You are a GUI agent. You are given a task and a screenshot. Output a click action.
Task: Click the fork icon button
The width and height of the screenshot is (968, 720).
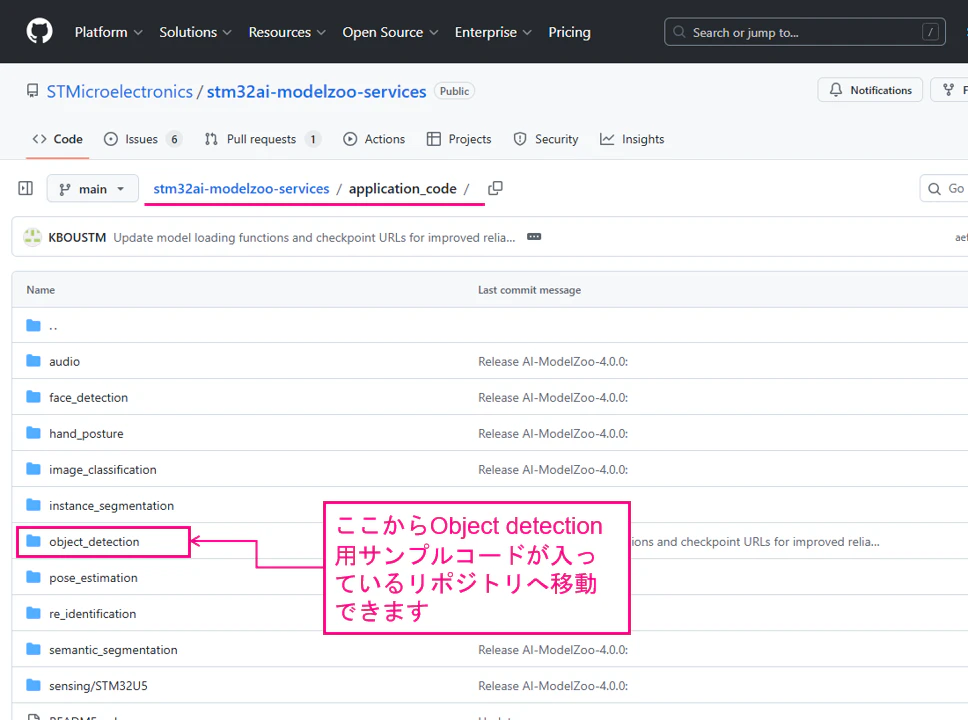(x=949, y=90)
